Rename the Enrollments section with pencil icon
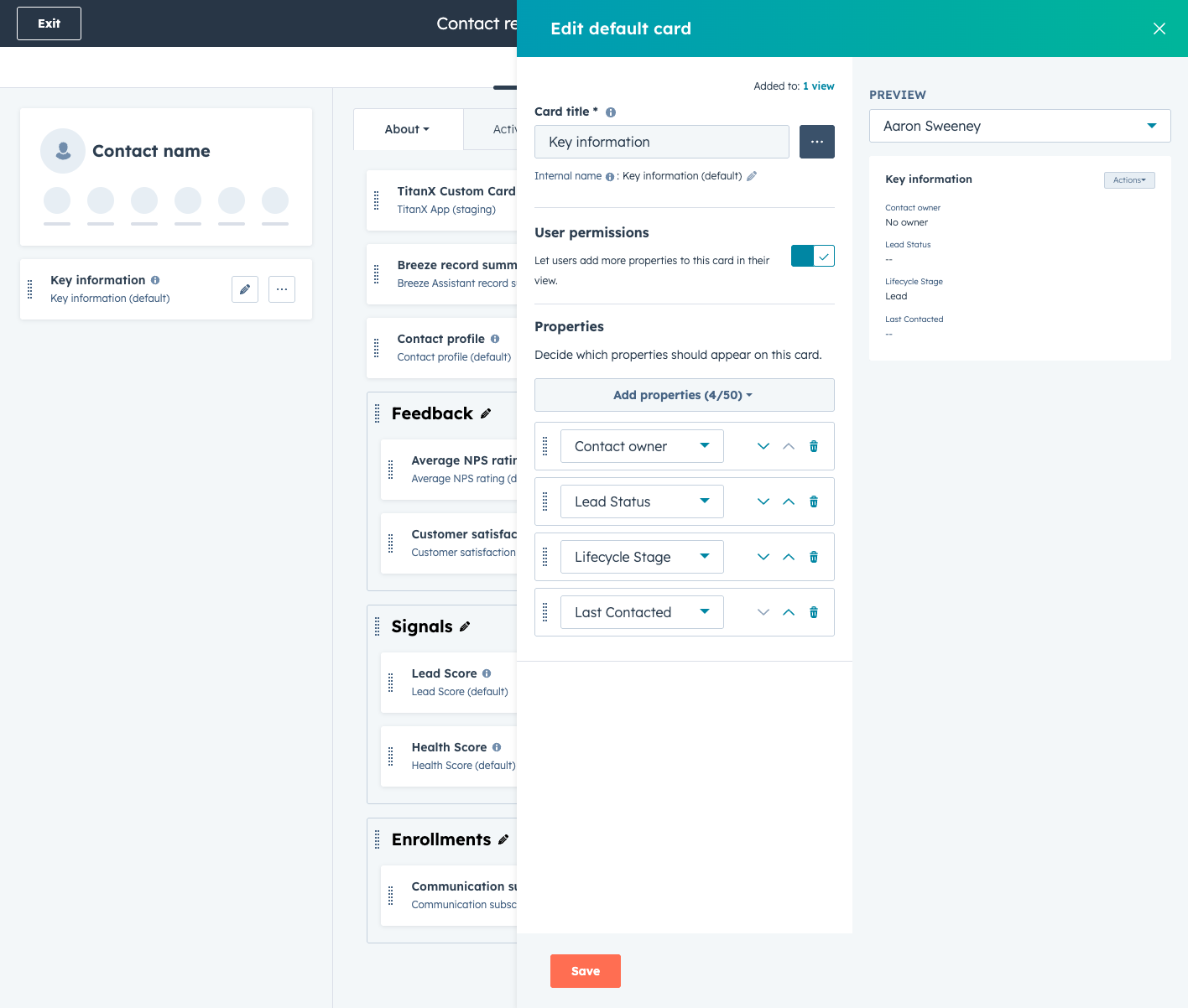Screen dimensions: 1188x1008 click(x=503, y=839)
